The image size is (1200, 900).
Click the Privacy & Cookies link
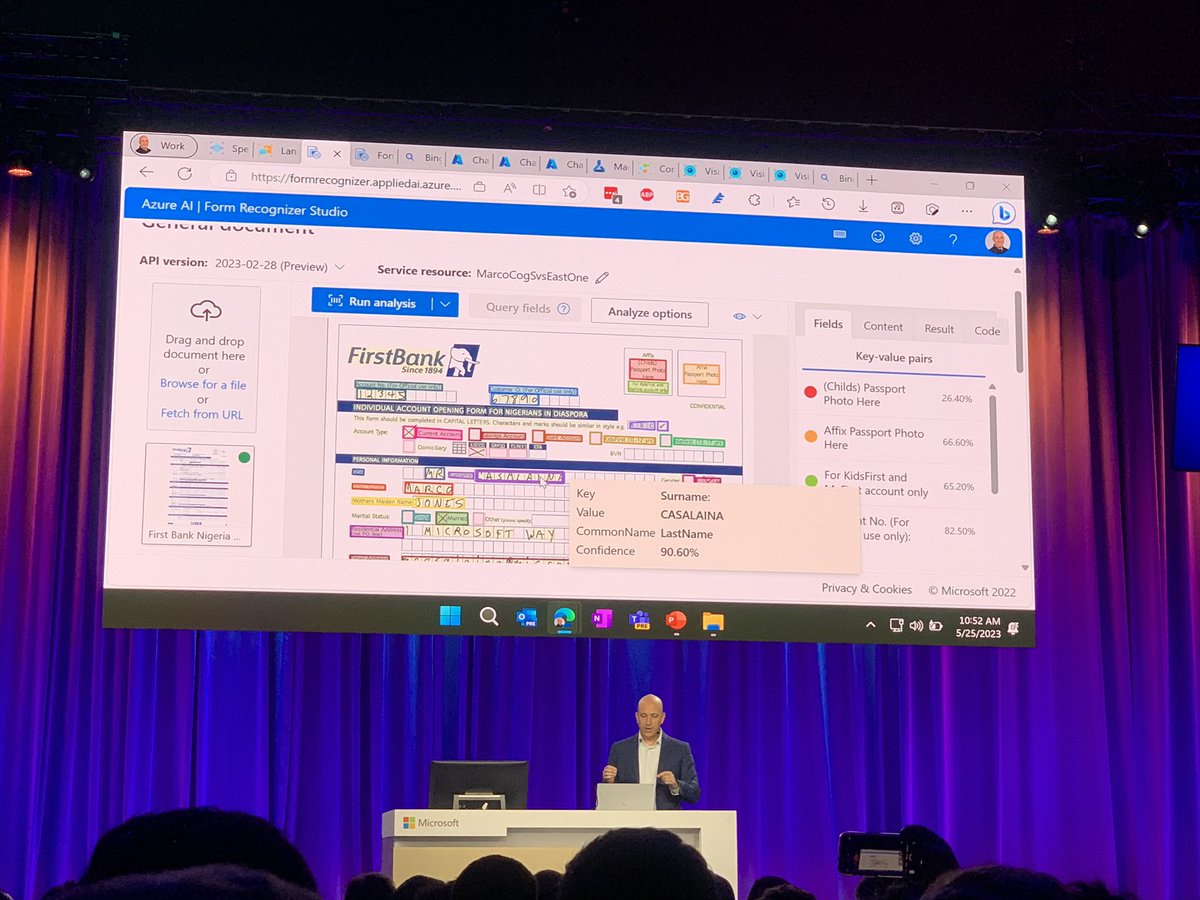coord(866,589)
